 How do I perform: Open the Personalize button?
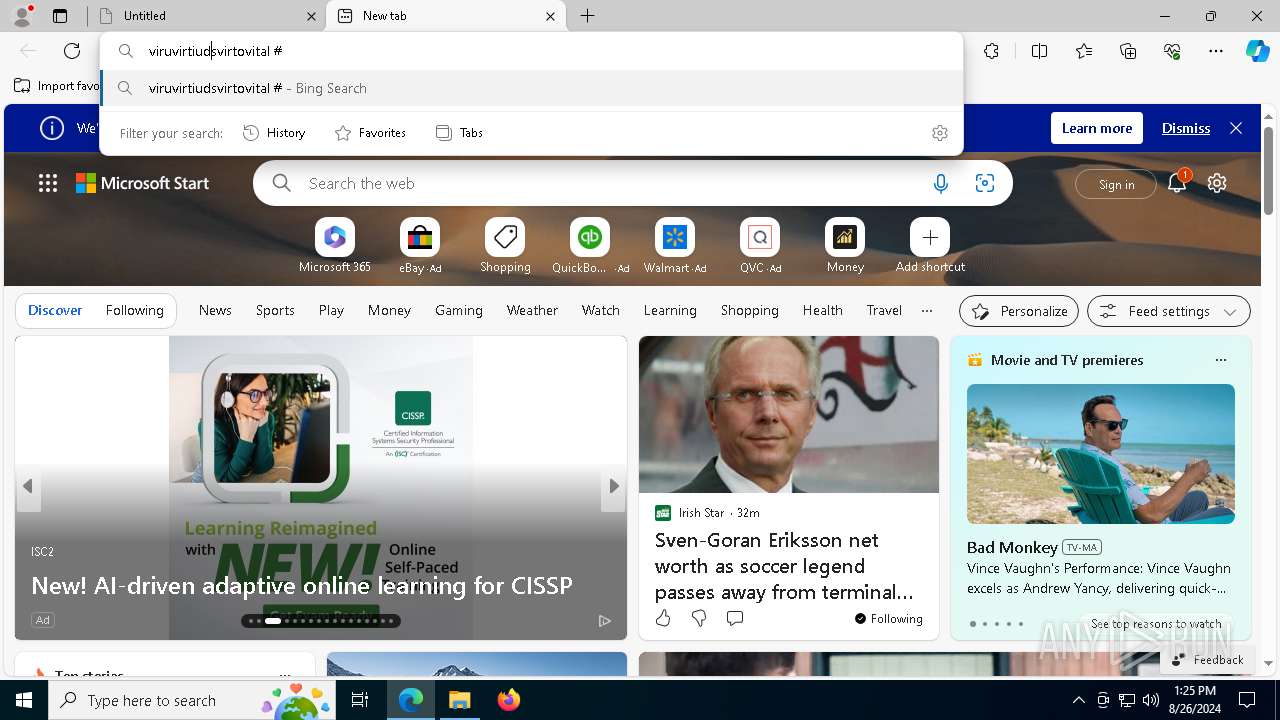(1019, 311)
